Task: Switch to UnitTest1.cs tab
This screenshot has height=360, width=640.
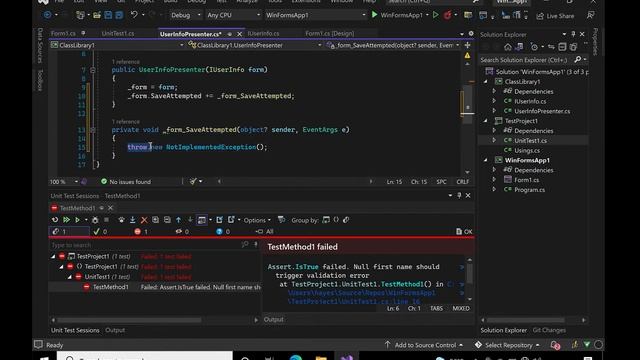Action: [118, 33]
